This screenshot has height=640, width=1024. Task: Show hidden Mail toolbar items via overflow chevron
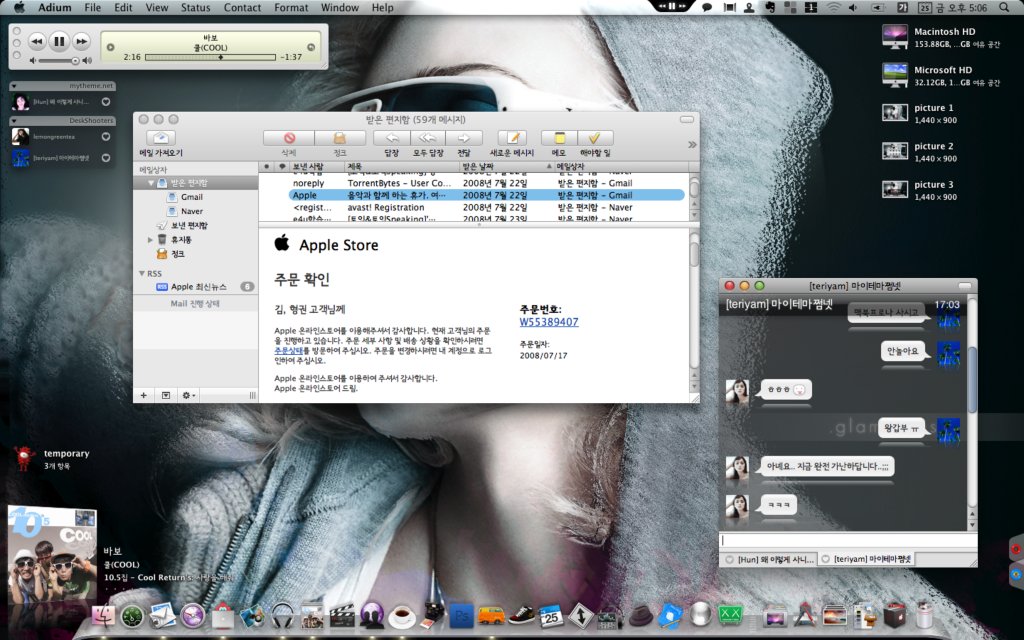click(692, 144)
